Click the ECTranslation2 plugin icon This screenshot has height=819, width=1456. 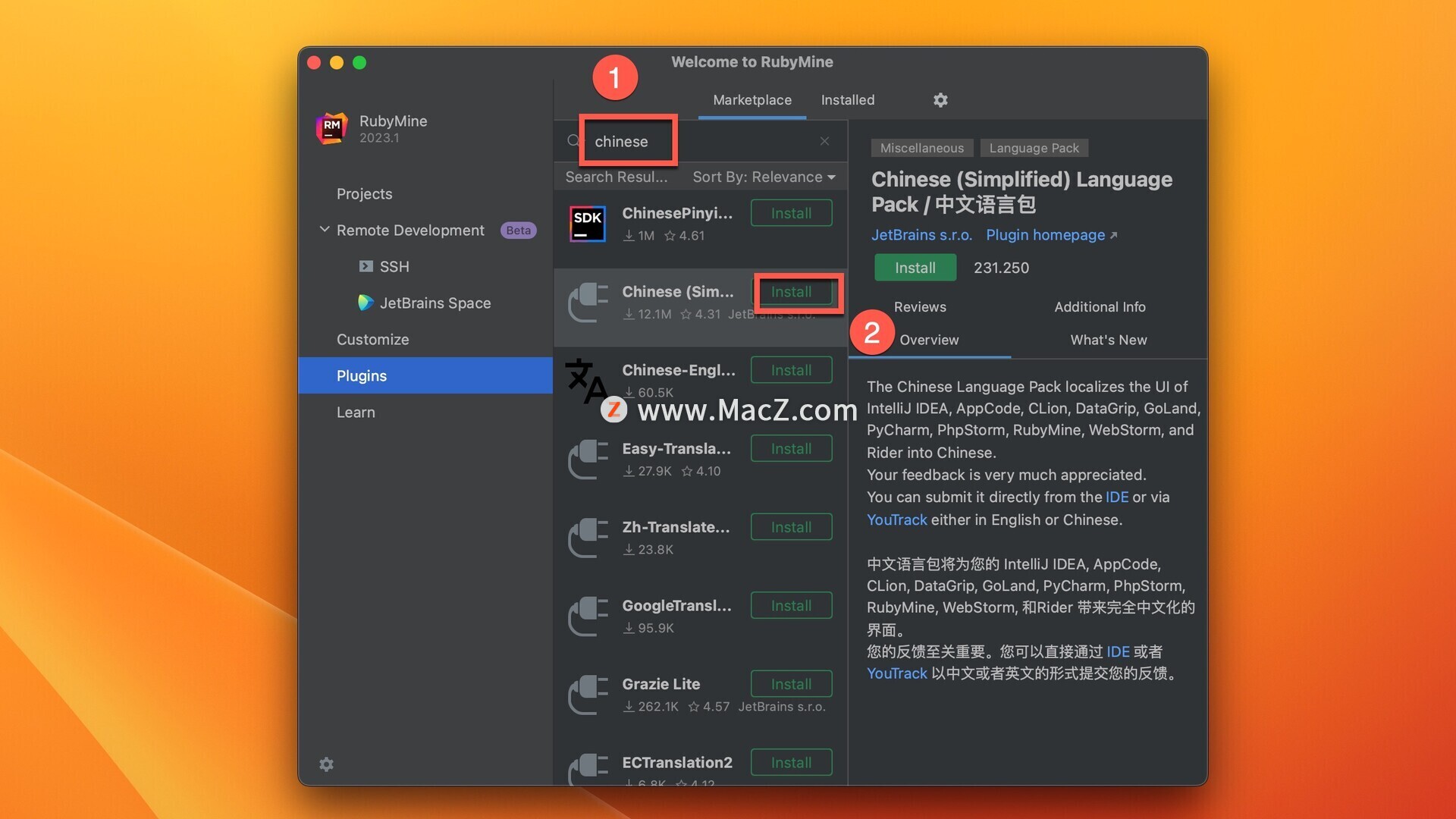588,769
